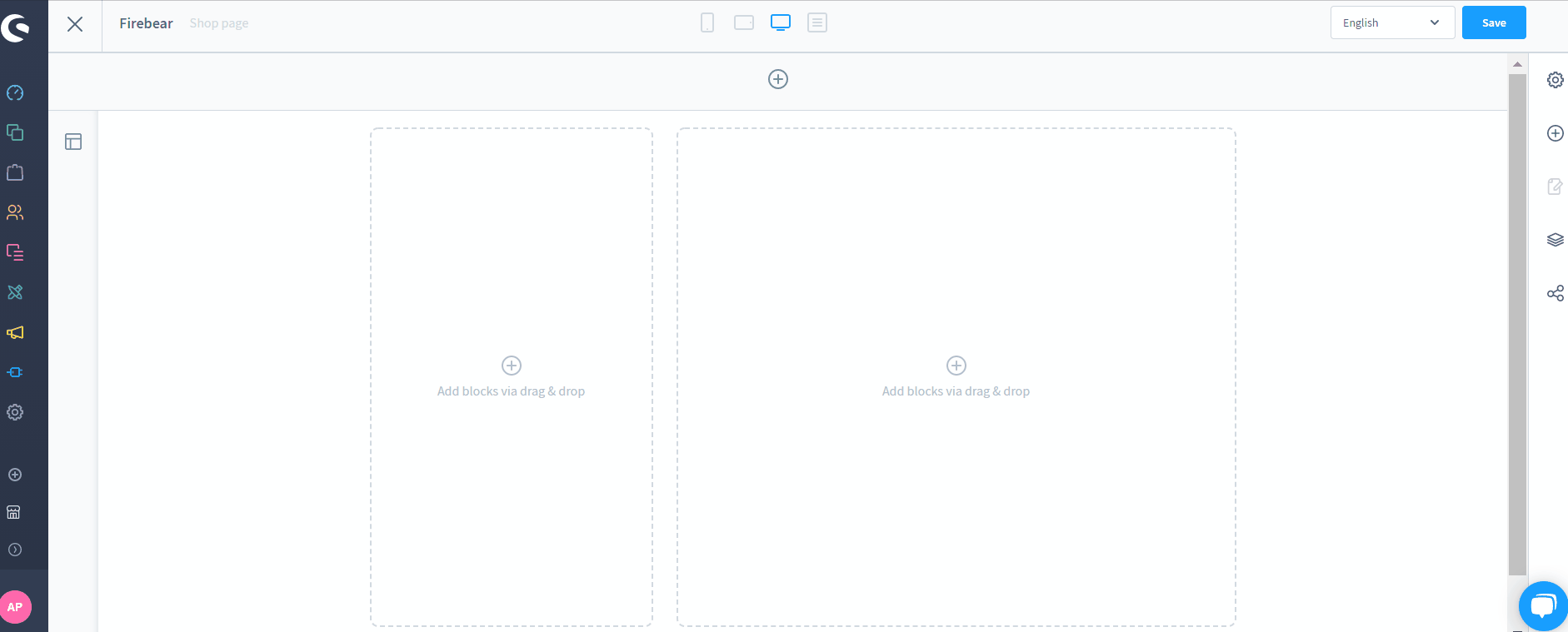Switch to tablet viewport preview
This screenshot has width=1568, height=632.
coord(744,23)
